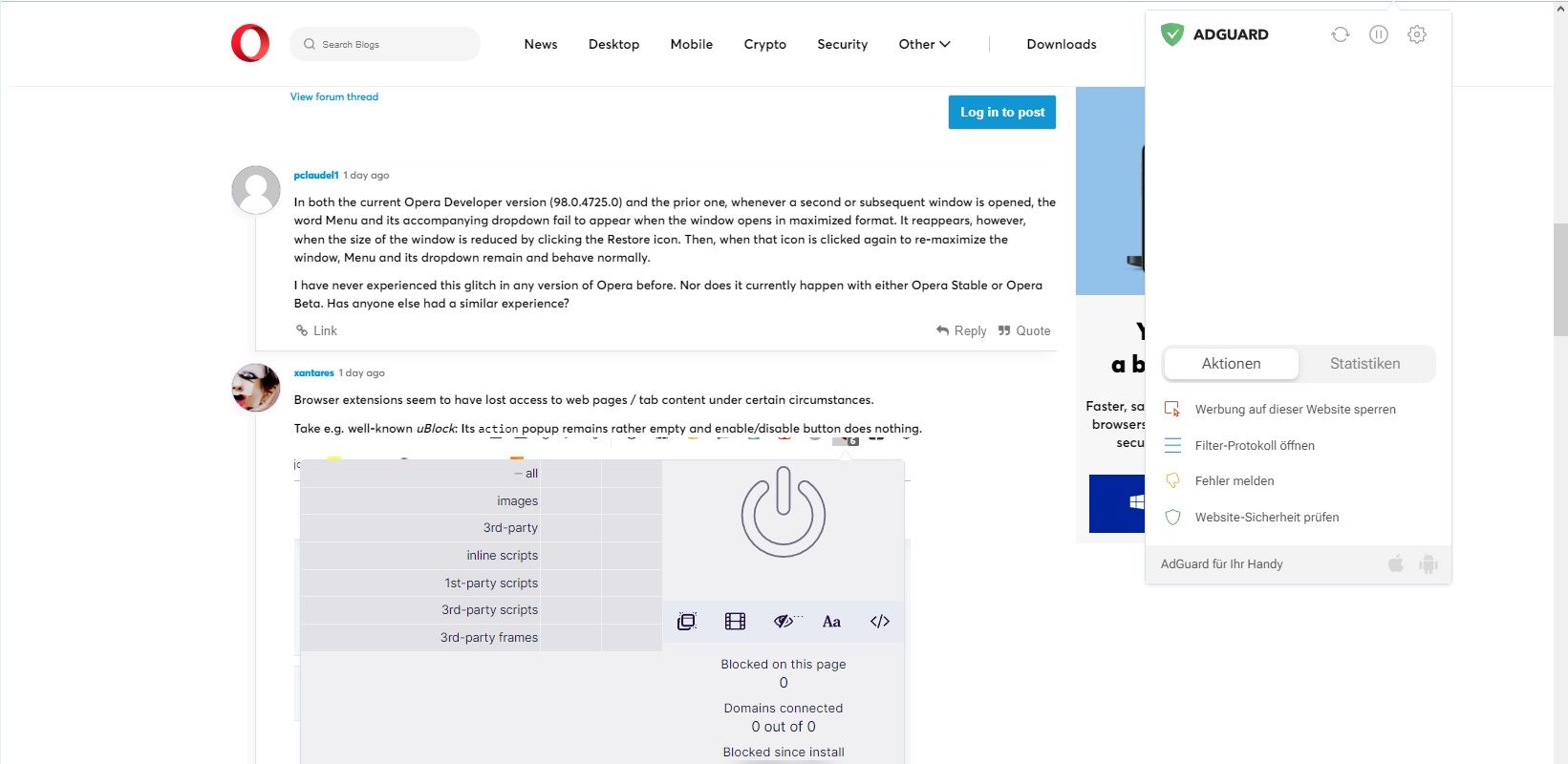Click the '1 day ago' timestamp of pclaudel1
Viewport: 1568px width, 764px height.
(366, 176)
